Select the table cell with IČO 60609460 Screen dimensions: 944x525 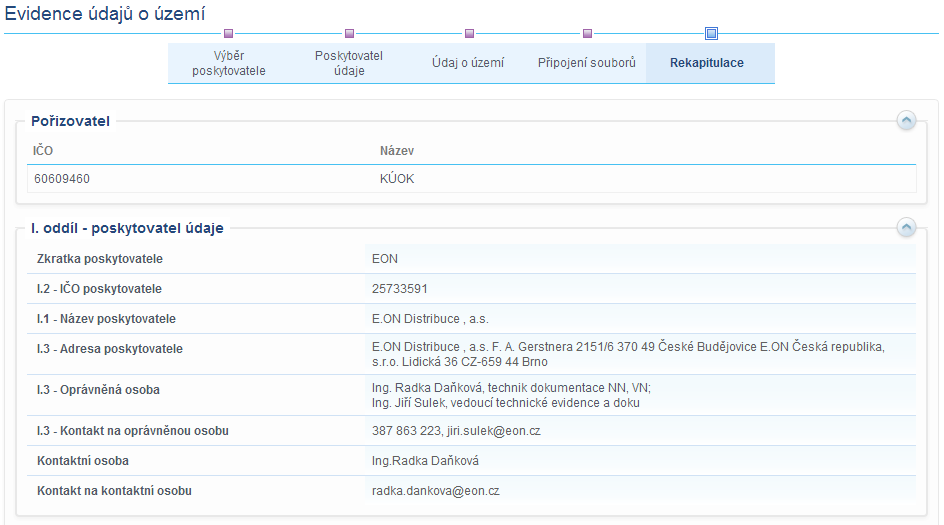tap(62, 179)
